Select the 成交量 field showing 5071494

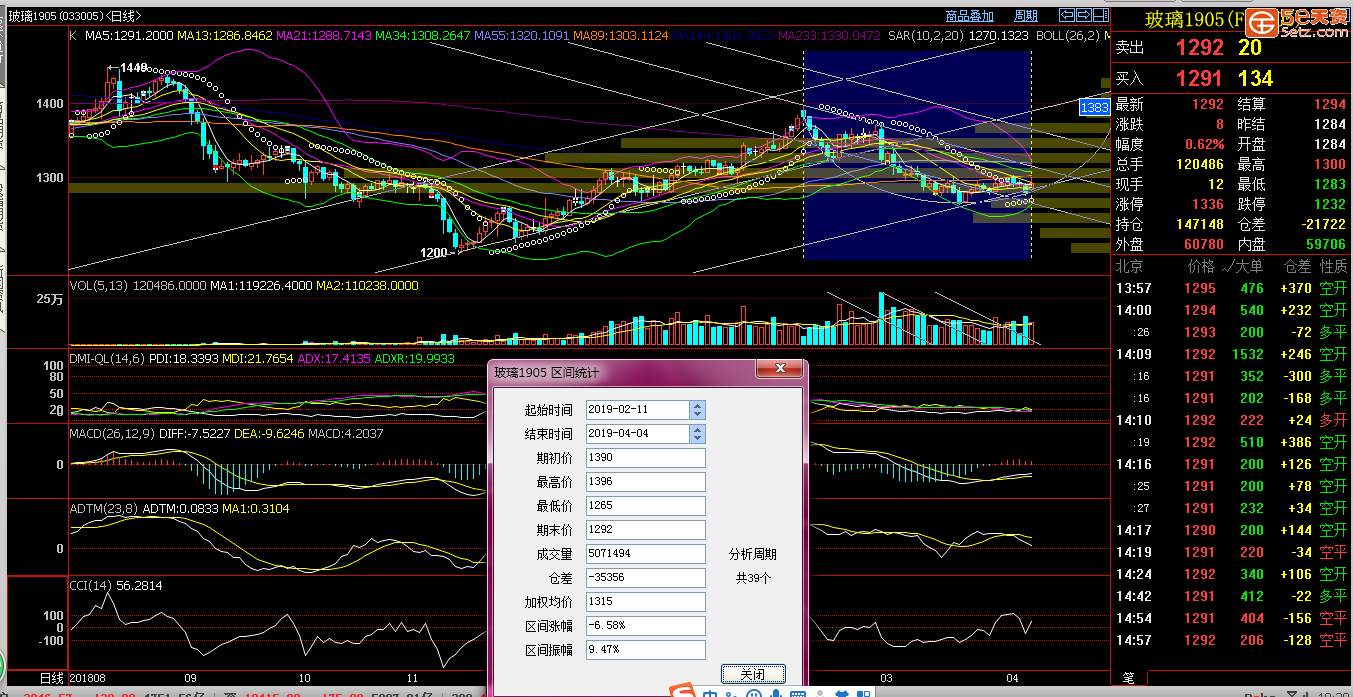tap(645, 554)
